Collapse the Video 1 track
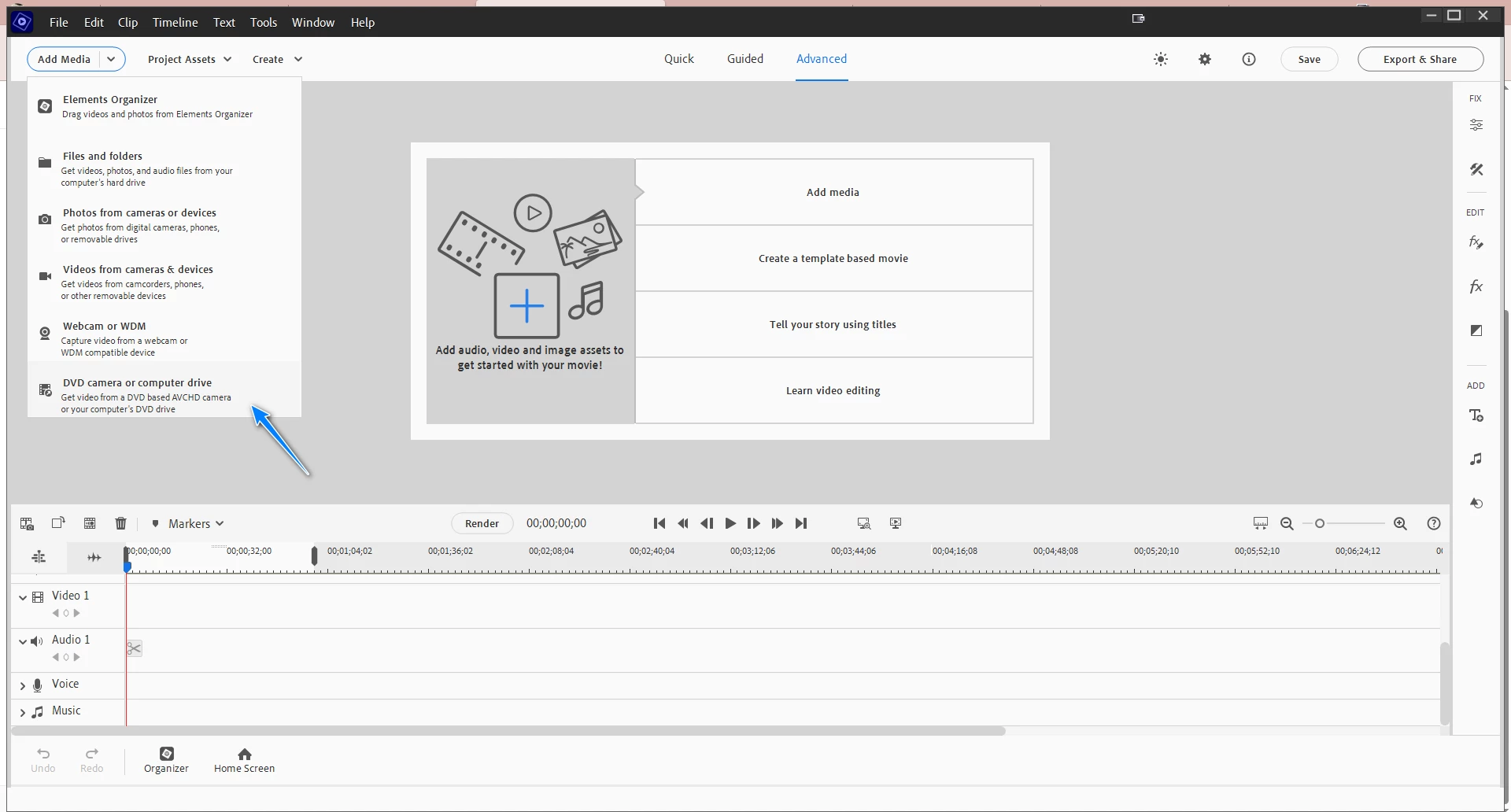Viewport: 1511px width, 812px height. 22,597
